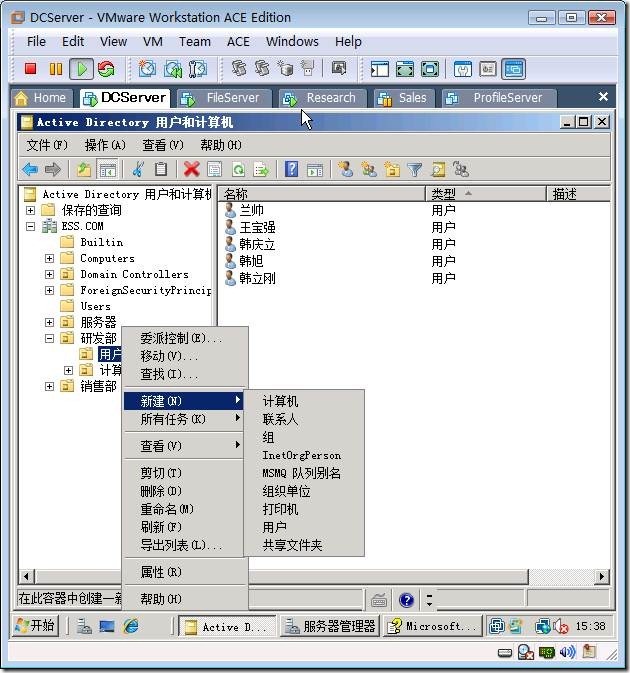Click the red X delete icon
The width and height of the screenshot is (630, 673).
191,169
